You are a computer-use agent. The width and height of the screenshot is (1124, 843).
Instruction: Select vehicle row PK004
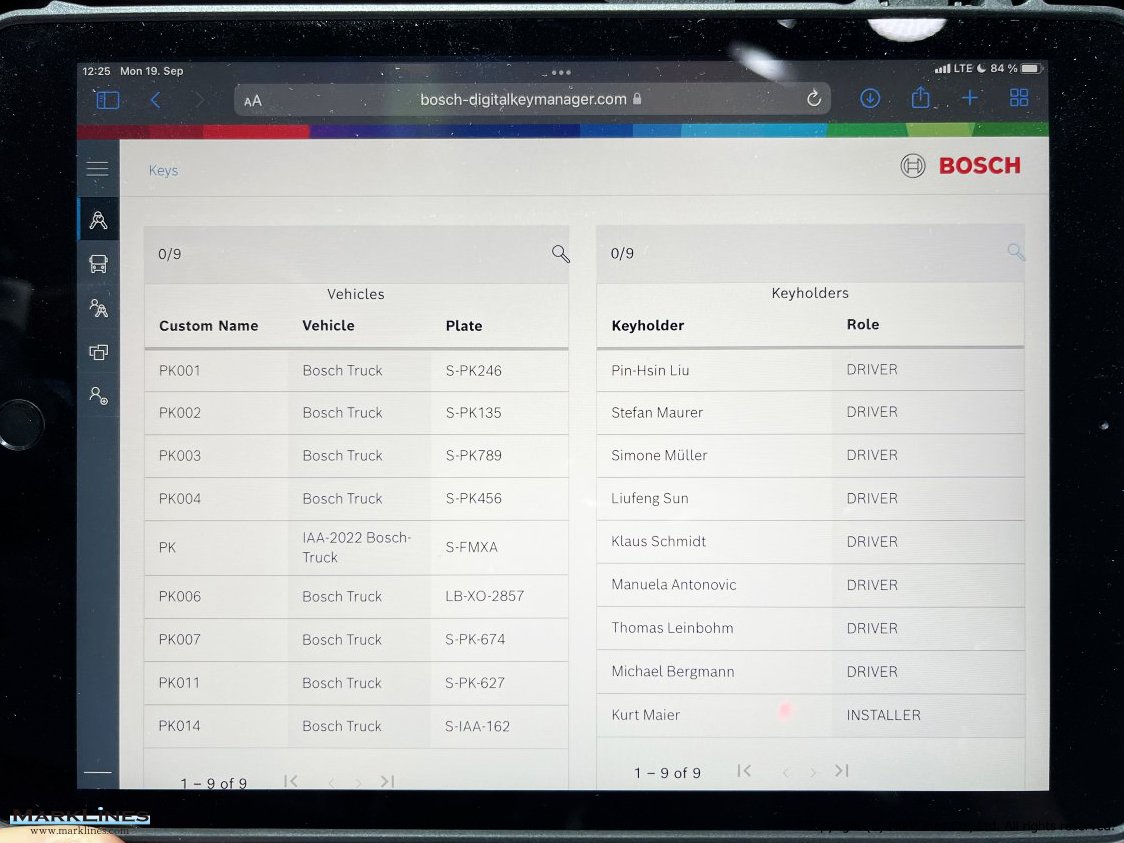click(356, 499)
